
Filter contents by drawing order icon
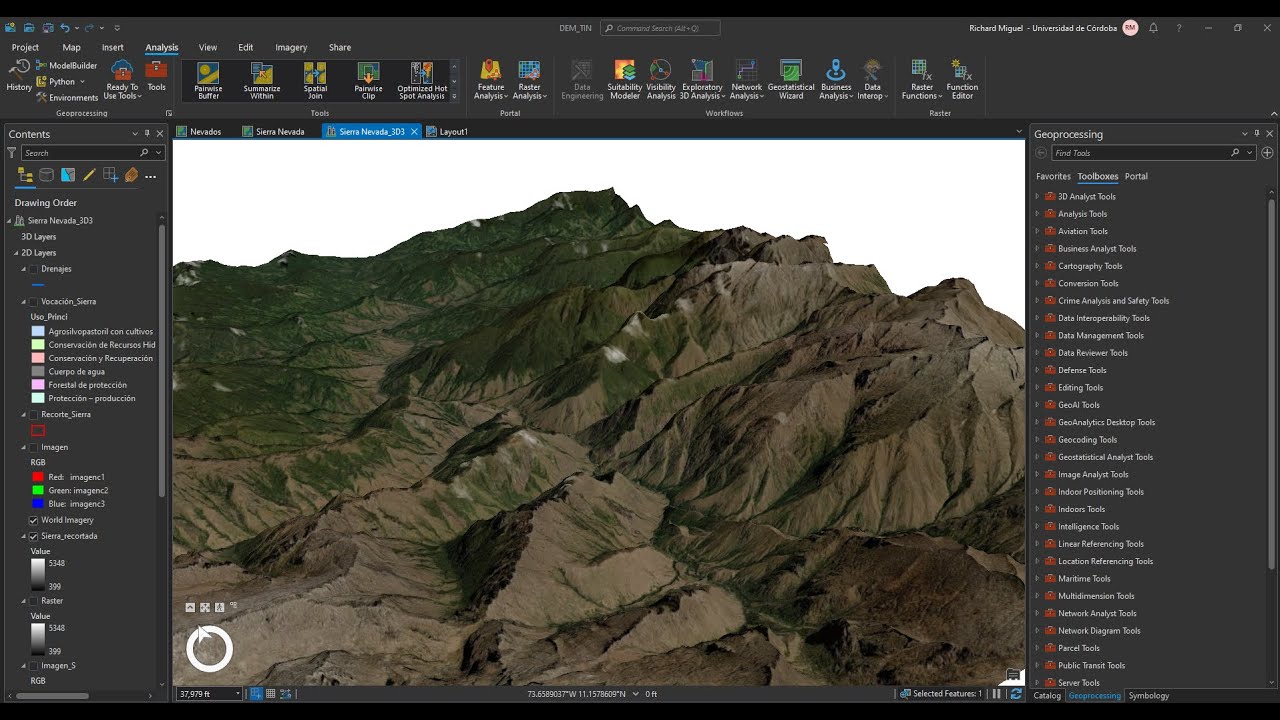pos(26,175)
